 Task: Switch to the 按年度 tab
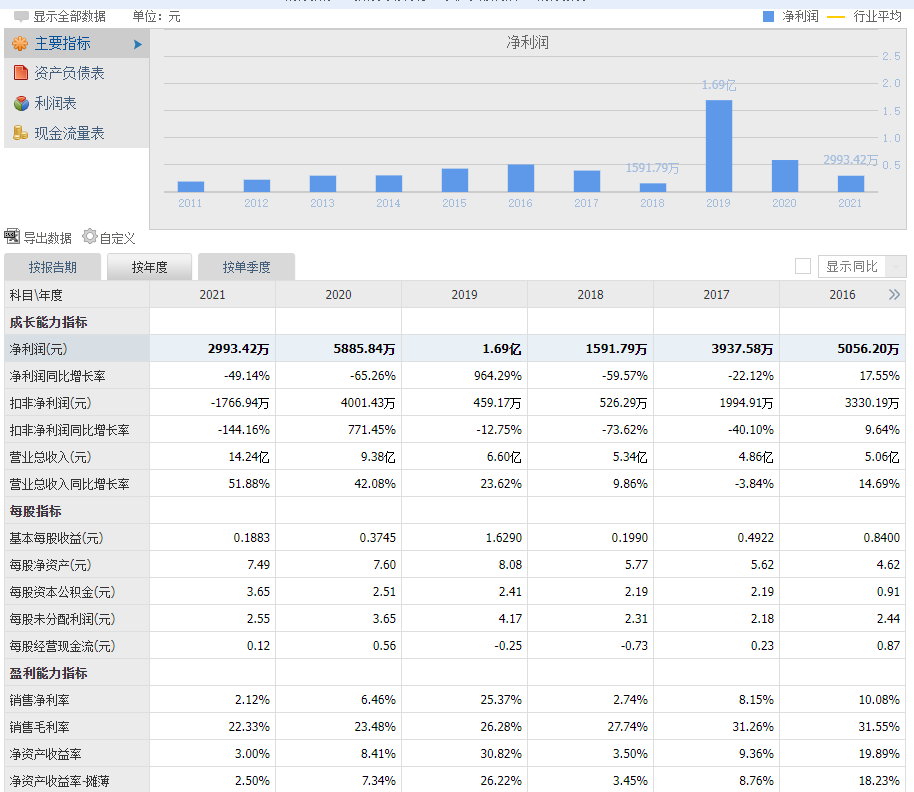(x=149, y=267)
